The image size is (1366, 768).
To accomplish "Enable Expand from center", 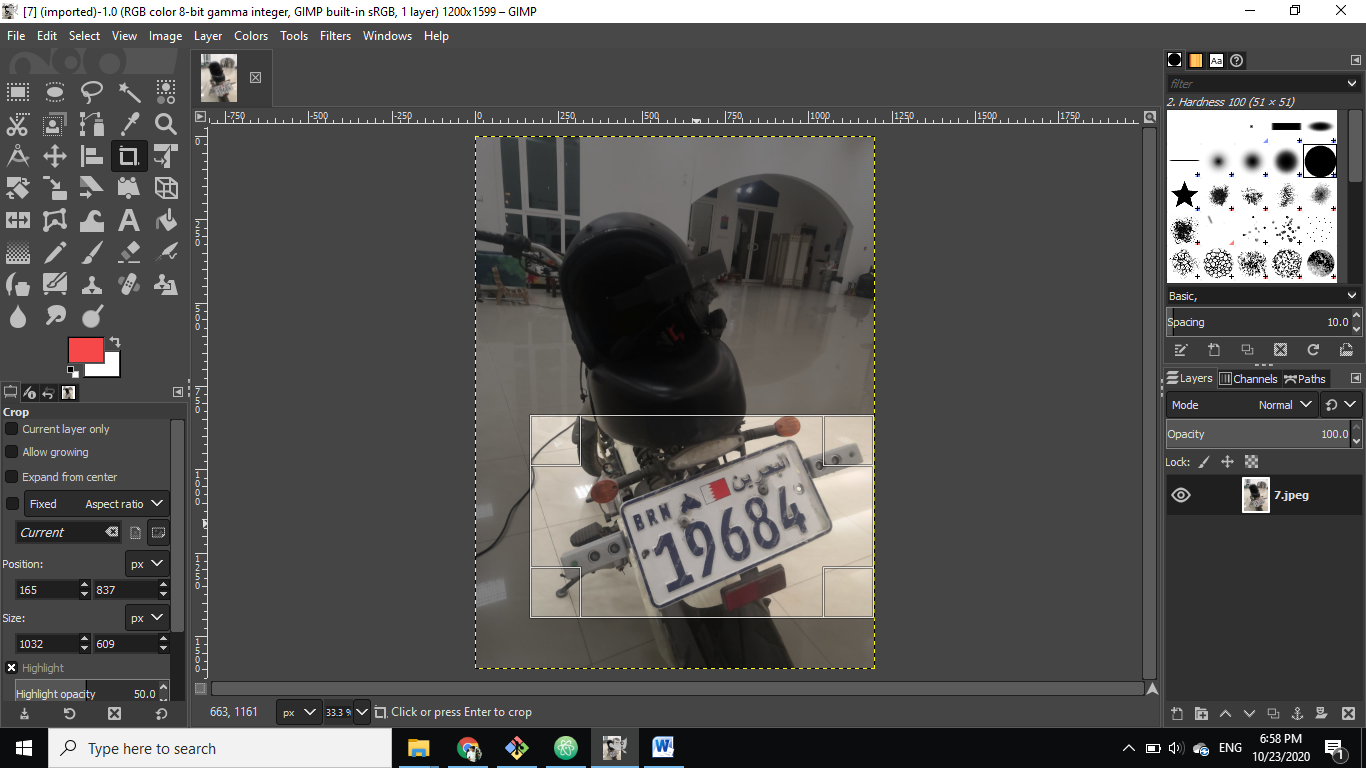I will point(12,477).
